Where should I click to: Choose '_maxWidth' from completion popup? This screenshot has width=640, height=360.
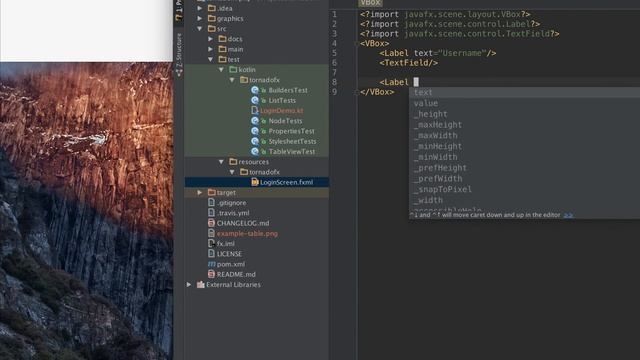click(x=524, y=136)
